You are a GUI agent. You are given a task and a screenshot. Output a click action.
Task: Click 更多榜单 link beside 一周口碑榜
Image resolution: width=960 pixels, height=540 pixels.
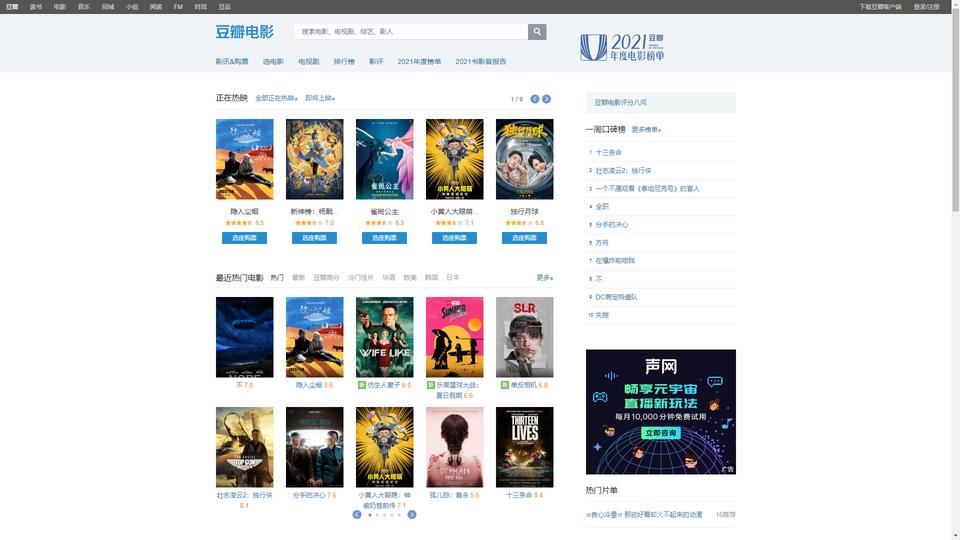pyautogui.click(x=646, y=130)
